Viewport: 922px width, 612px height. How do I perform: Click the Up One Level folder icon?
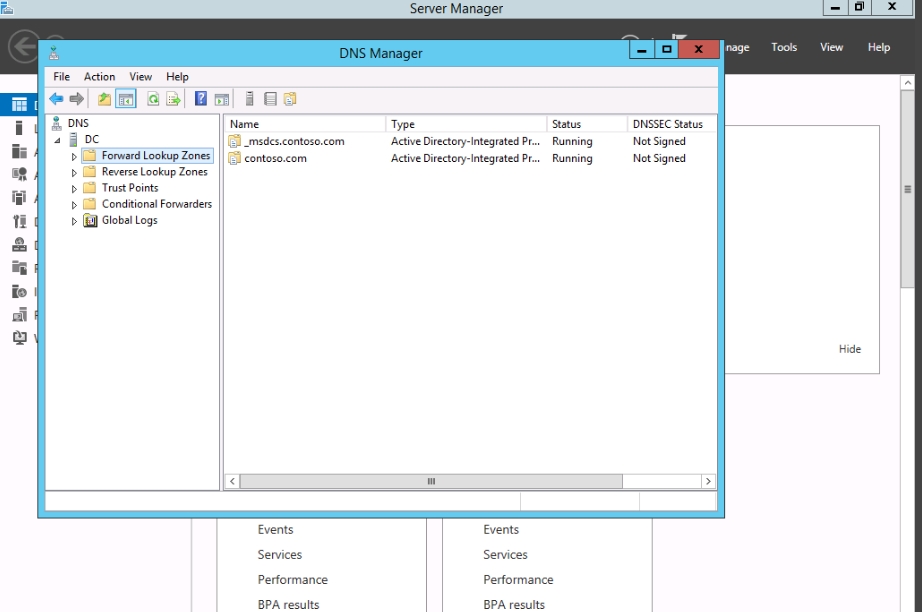click(x=105, y=99)
